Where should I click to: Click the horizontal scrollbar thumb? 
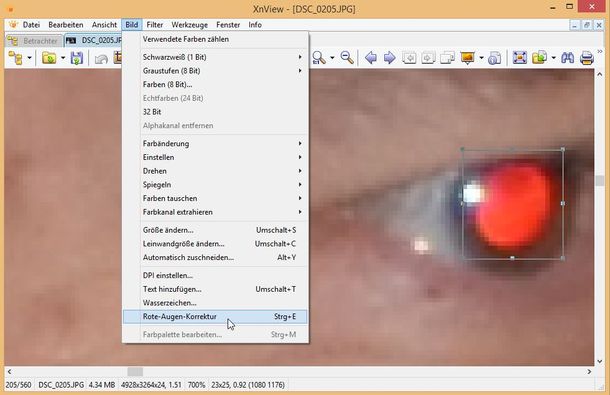click(135, 372)
